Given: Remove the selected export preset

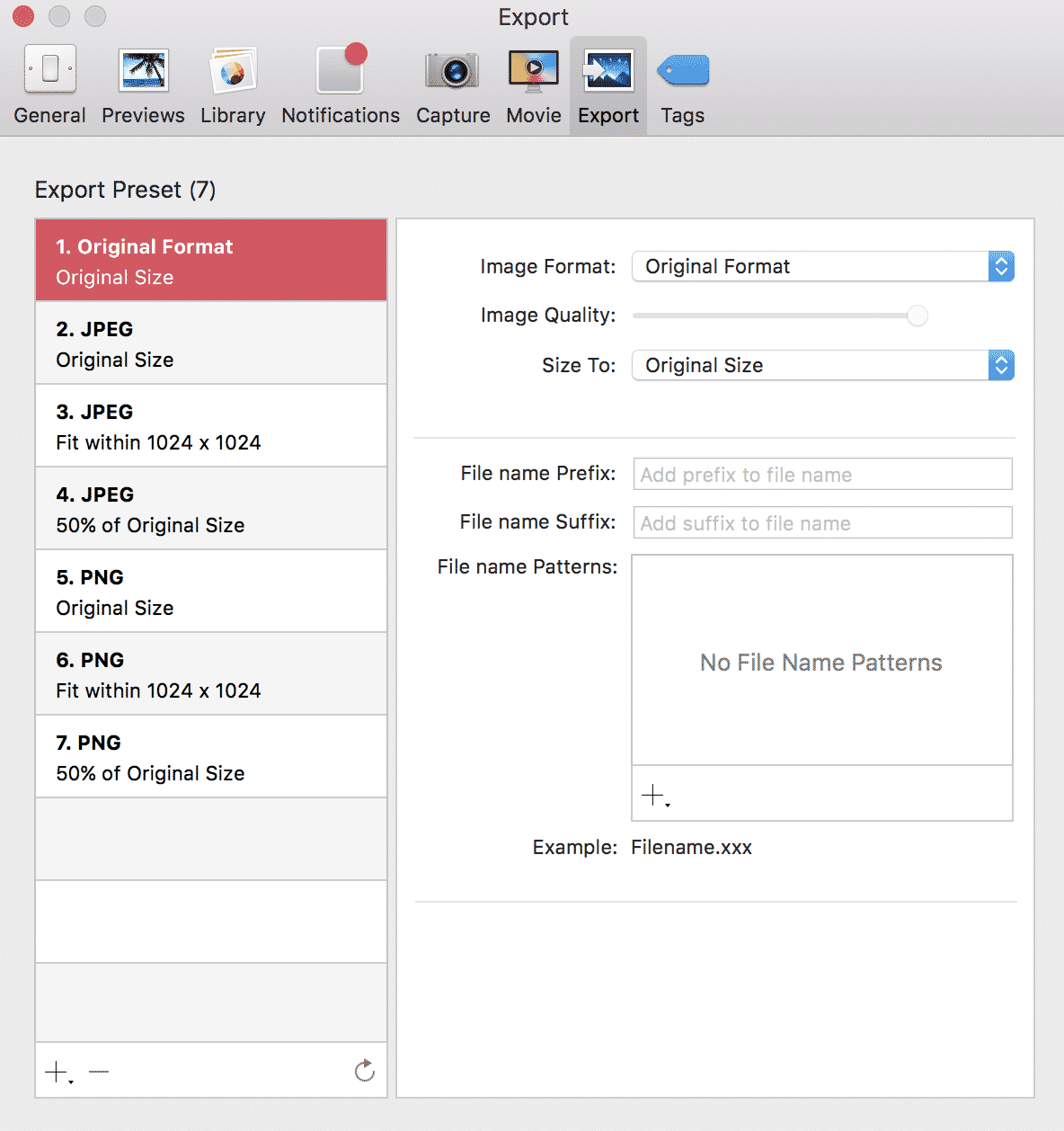Looking at the screenshot, I should point(99,1071).
